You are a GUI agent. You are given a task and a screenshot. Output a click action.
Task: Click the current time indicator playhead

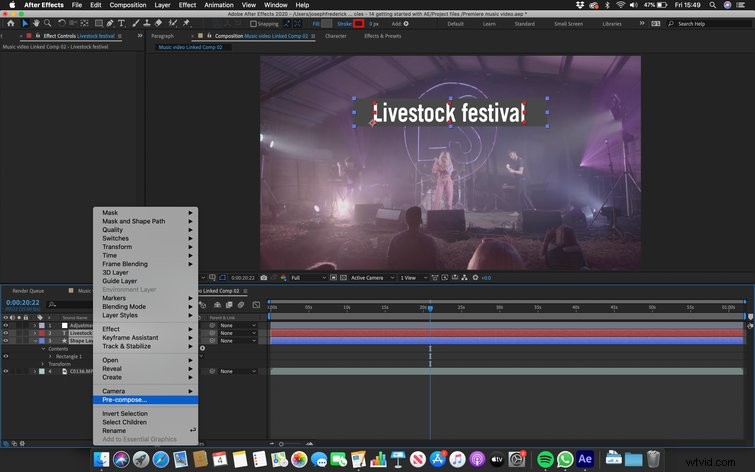tap(430, 308)
